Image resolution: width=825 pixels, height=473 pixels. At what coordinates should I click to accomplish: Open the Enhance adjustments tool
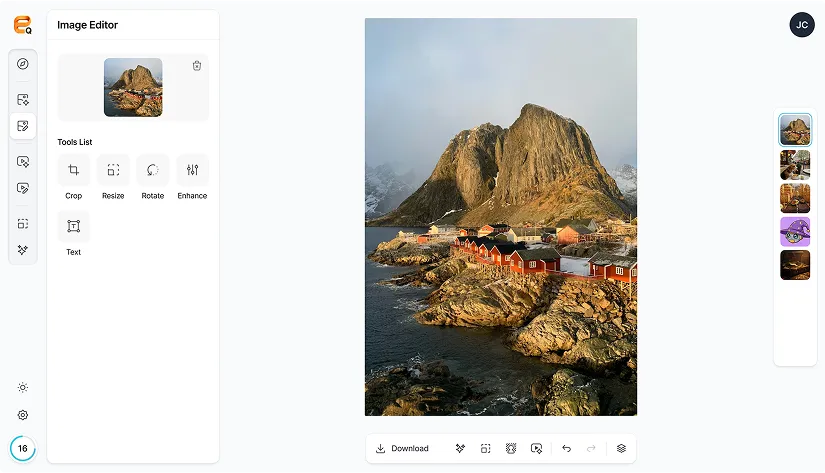192,171
